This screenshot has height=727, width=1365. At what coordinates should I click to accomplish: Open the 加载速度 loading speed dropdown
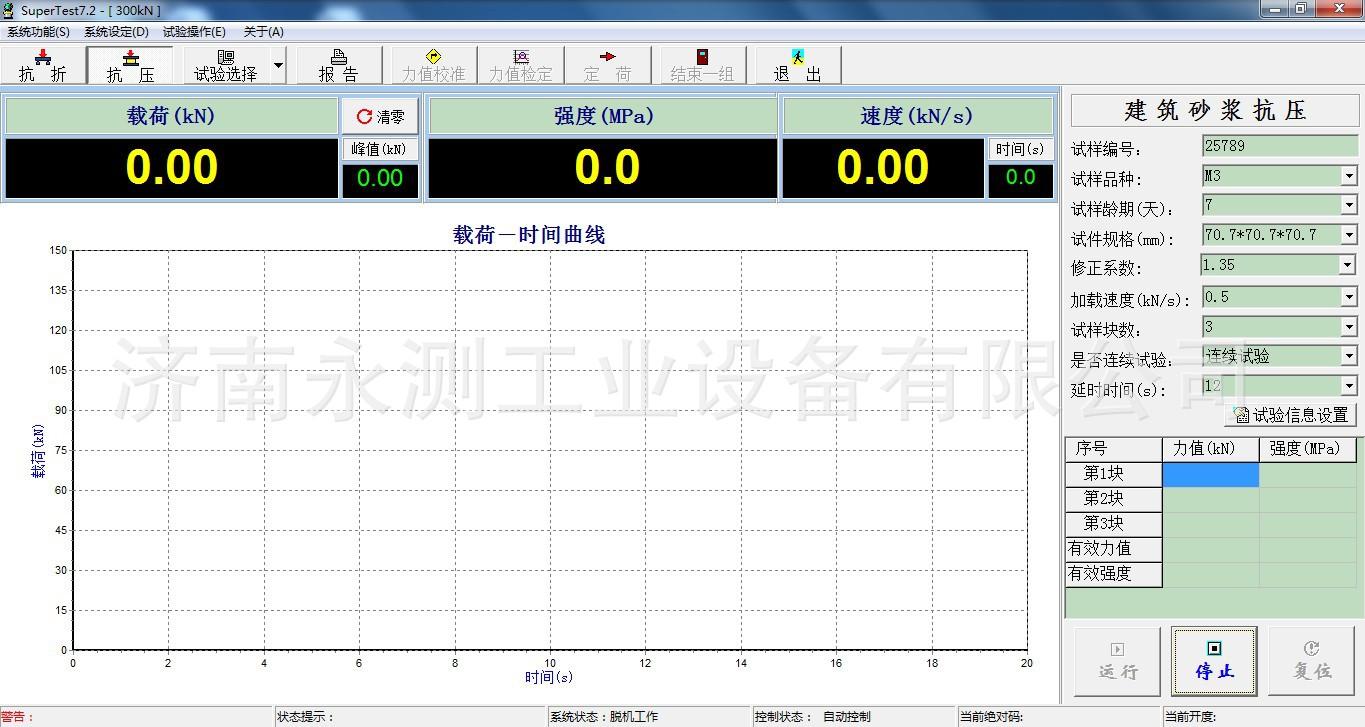point(1348,297)
